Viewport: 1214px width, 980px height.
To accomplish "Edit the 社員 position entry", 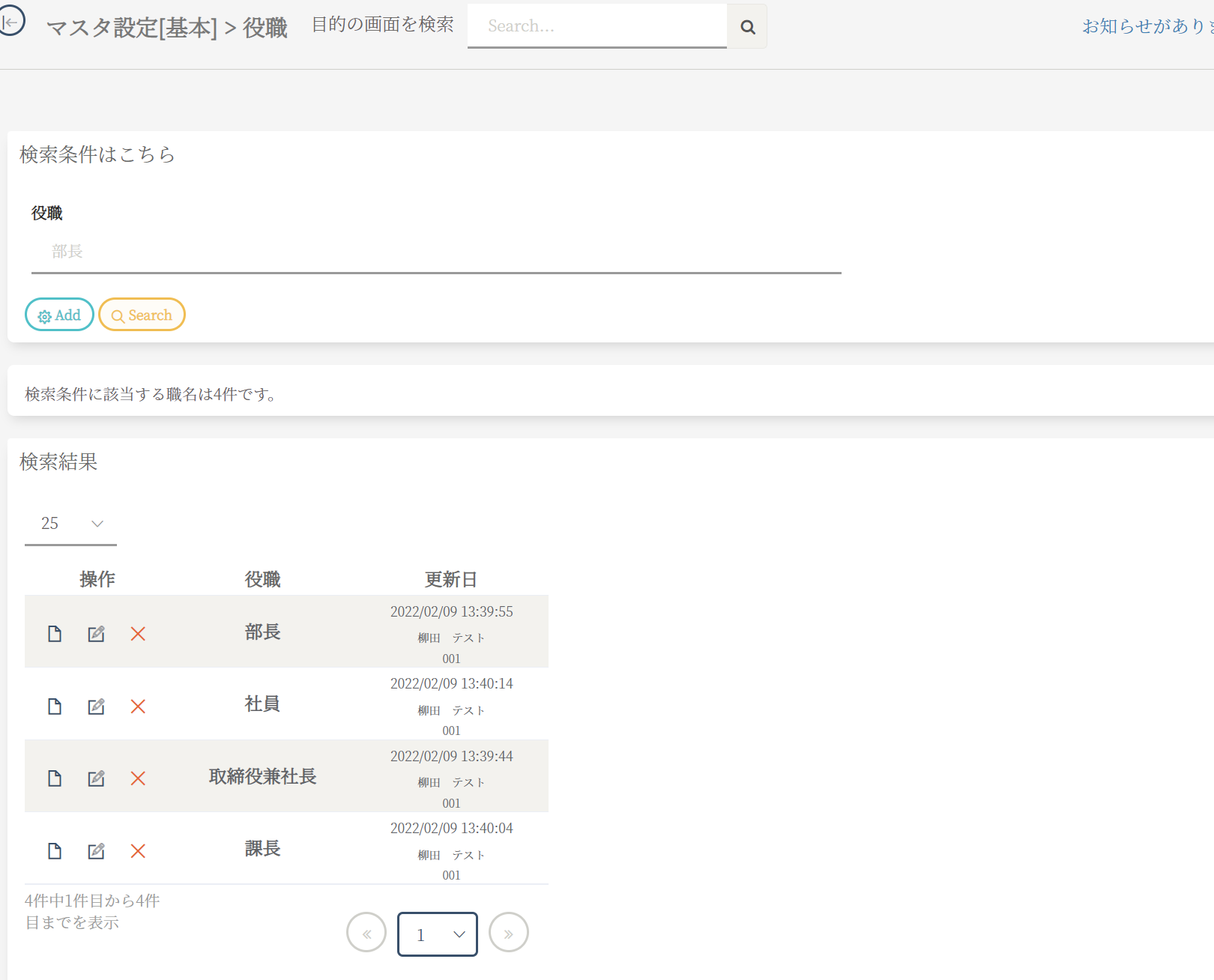I will point(96,707).
